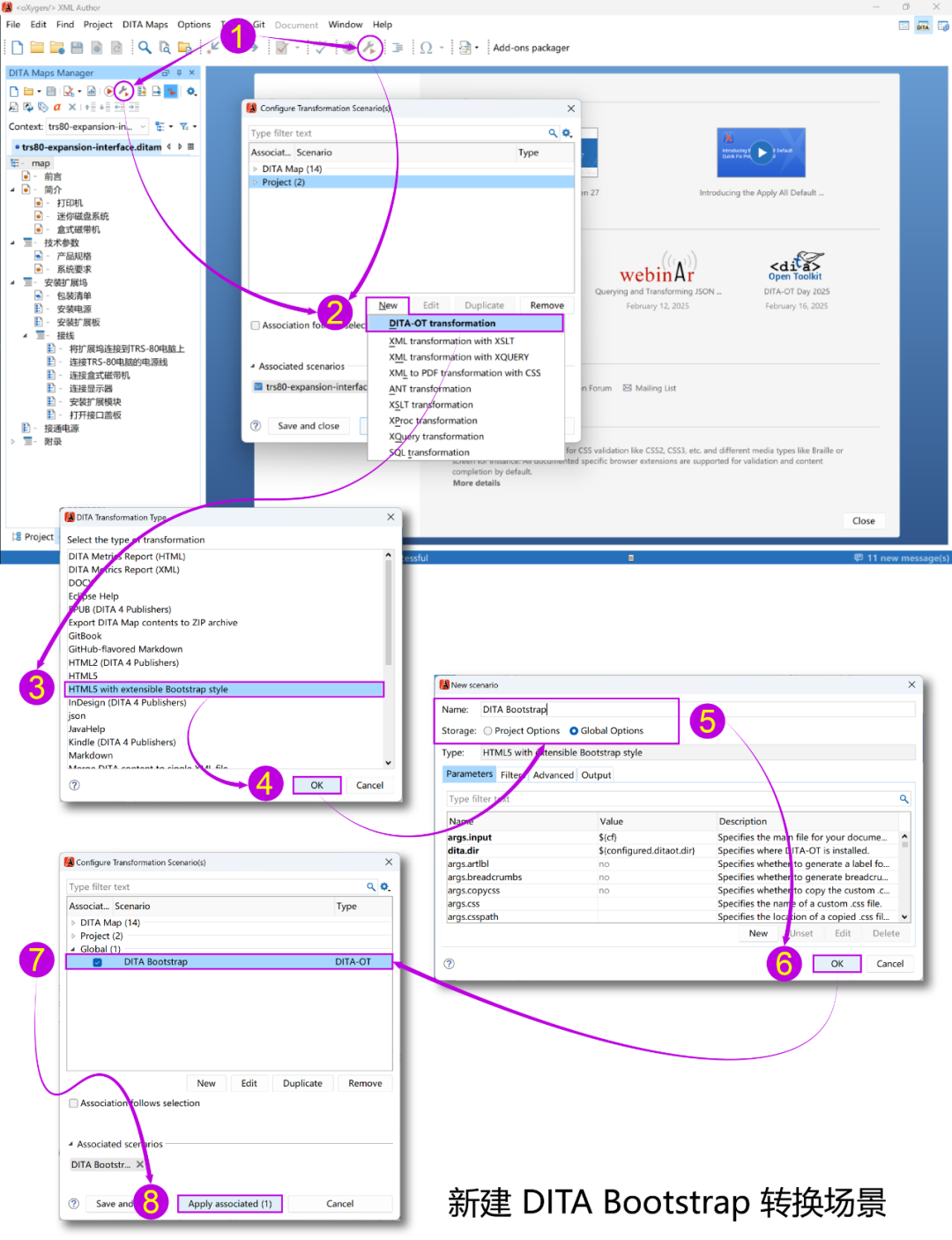Click the search icon in upper Configure dialog filter
952x1240 pixels.
point(553,133)
